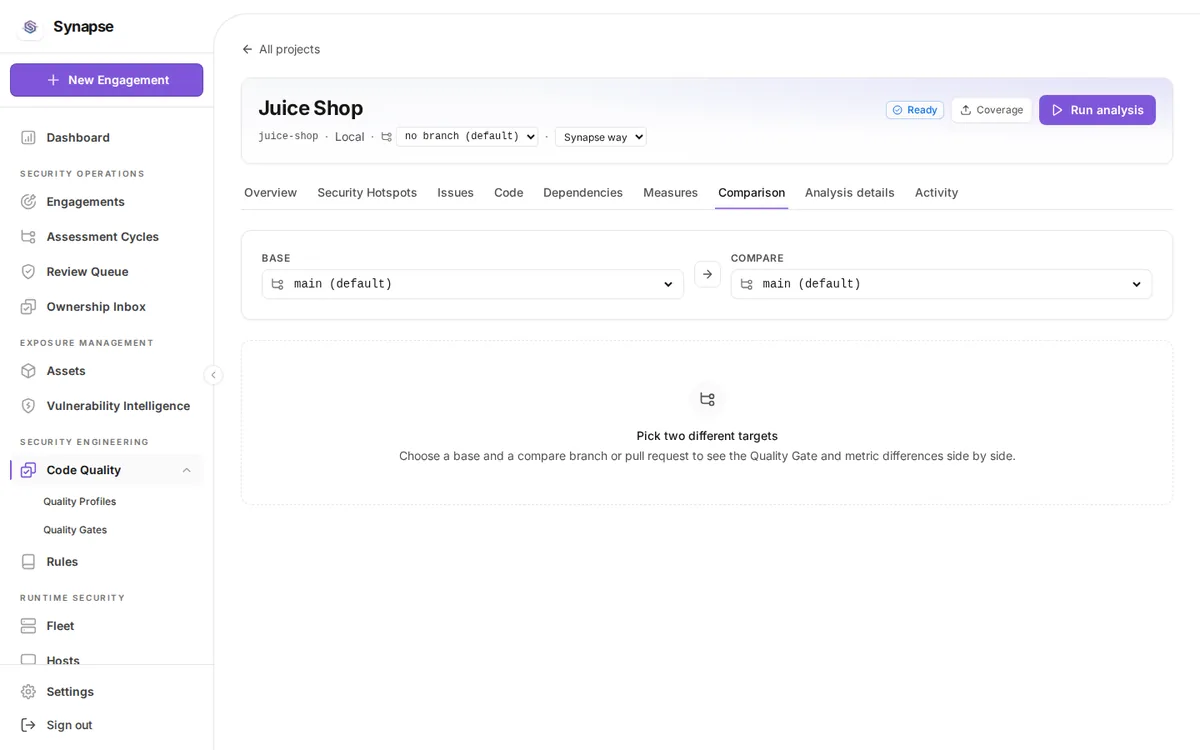
Task: Click the Run analysis button
Action: (x=1097, y=110)
